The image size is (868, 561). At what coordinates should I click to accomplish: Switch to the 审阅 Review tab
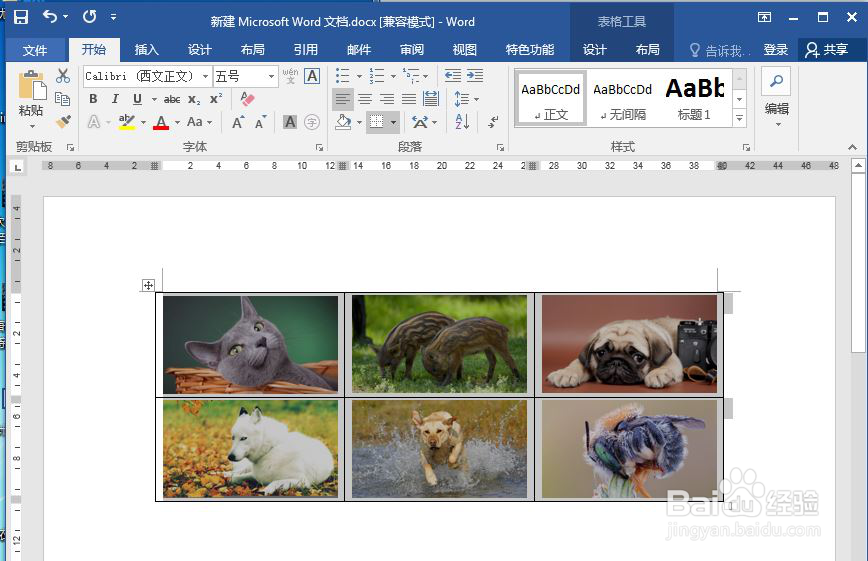[412, 50]
